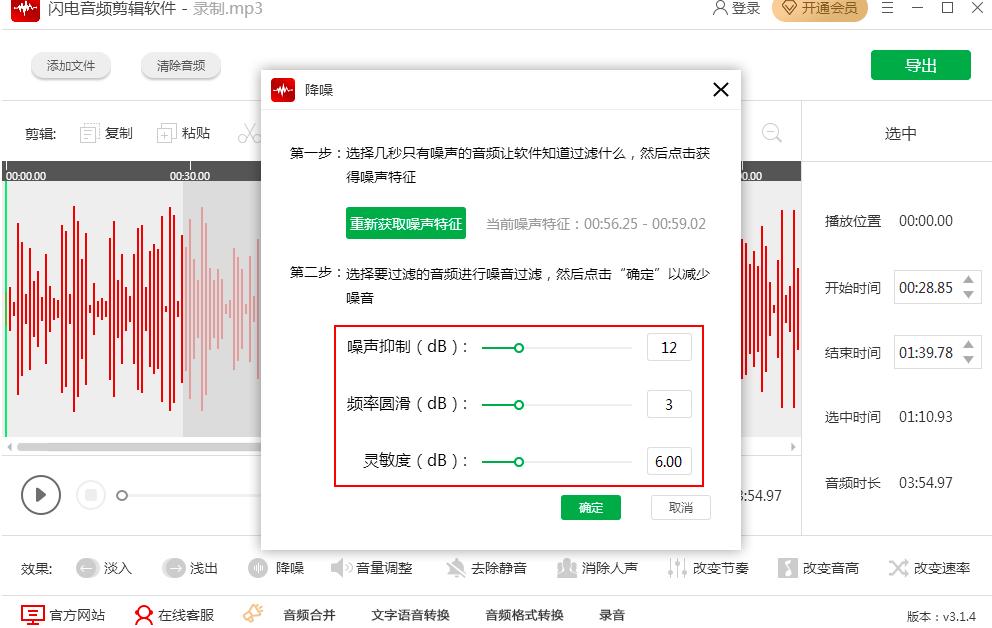The height and width of the screenshot is (628, 992).
Task: Click the 当前噪声特征 time range text
Action: (x=595, y=224)
